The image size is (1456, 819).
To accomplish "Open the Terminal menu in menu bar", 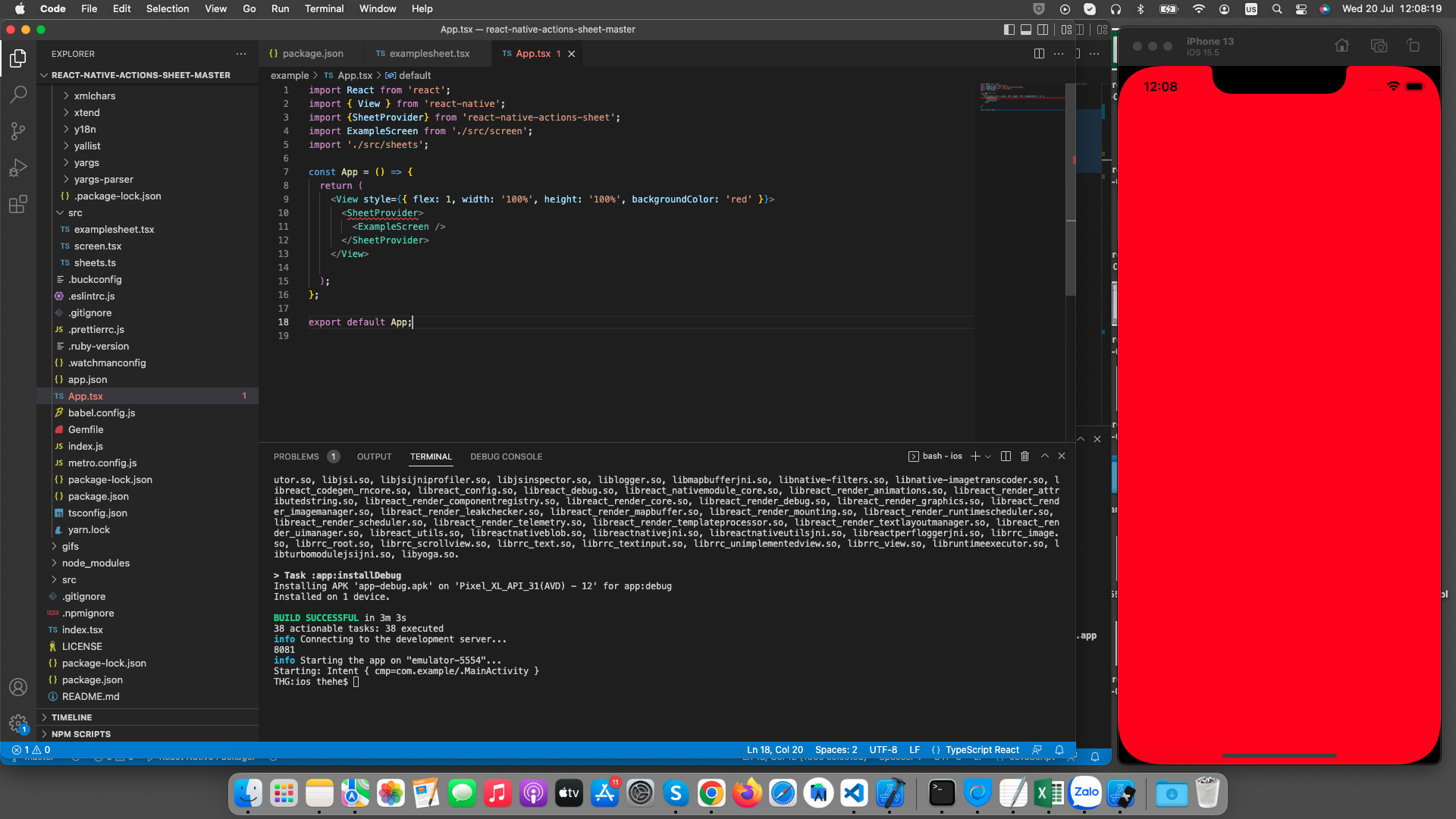I will tap(324, 8).
